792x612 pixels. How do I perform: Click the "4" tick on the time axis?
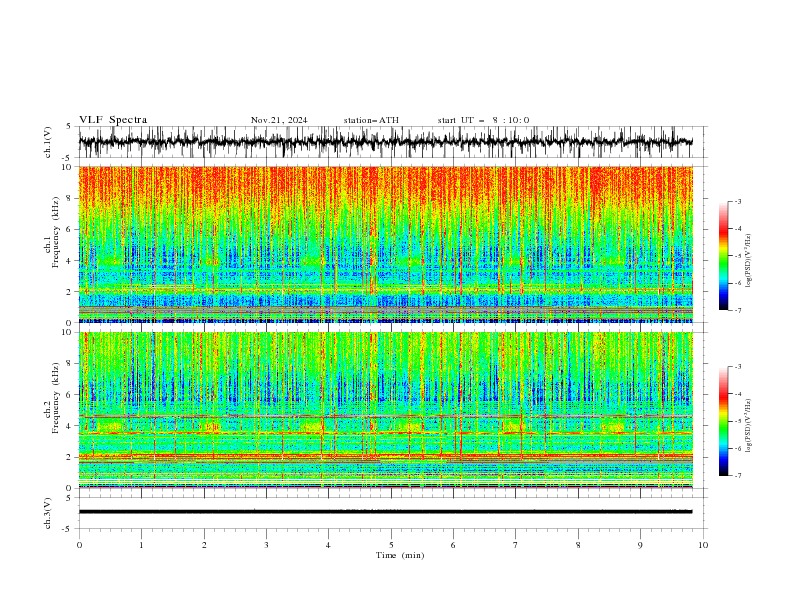pyautogui.click(x=329, y=545)
